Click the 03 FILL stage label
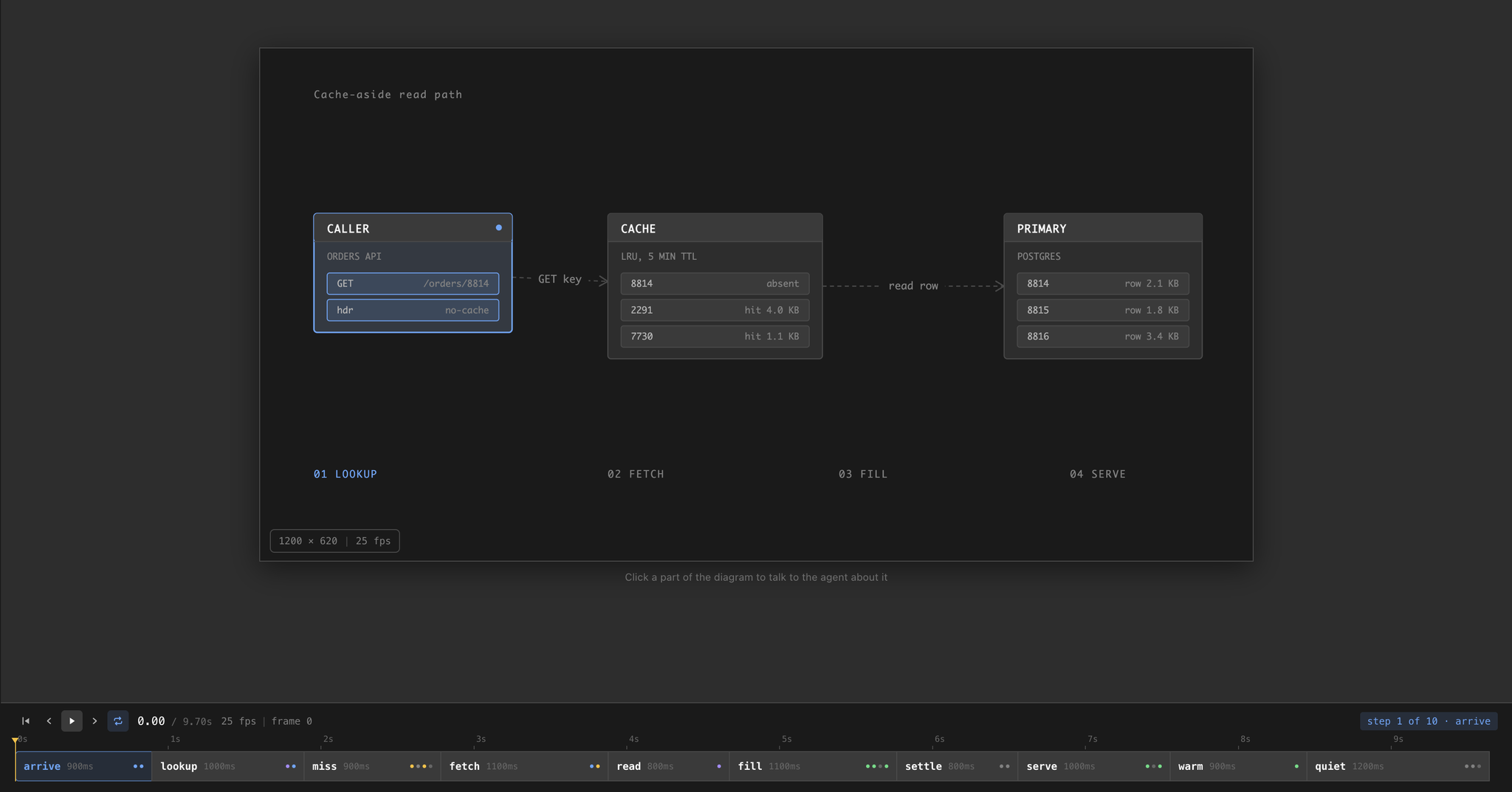Screen dimensions: 1512x792 pos(863,474)
